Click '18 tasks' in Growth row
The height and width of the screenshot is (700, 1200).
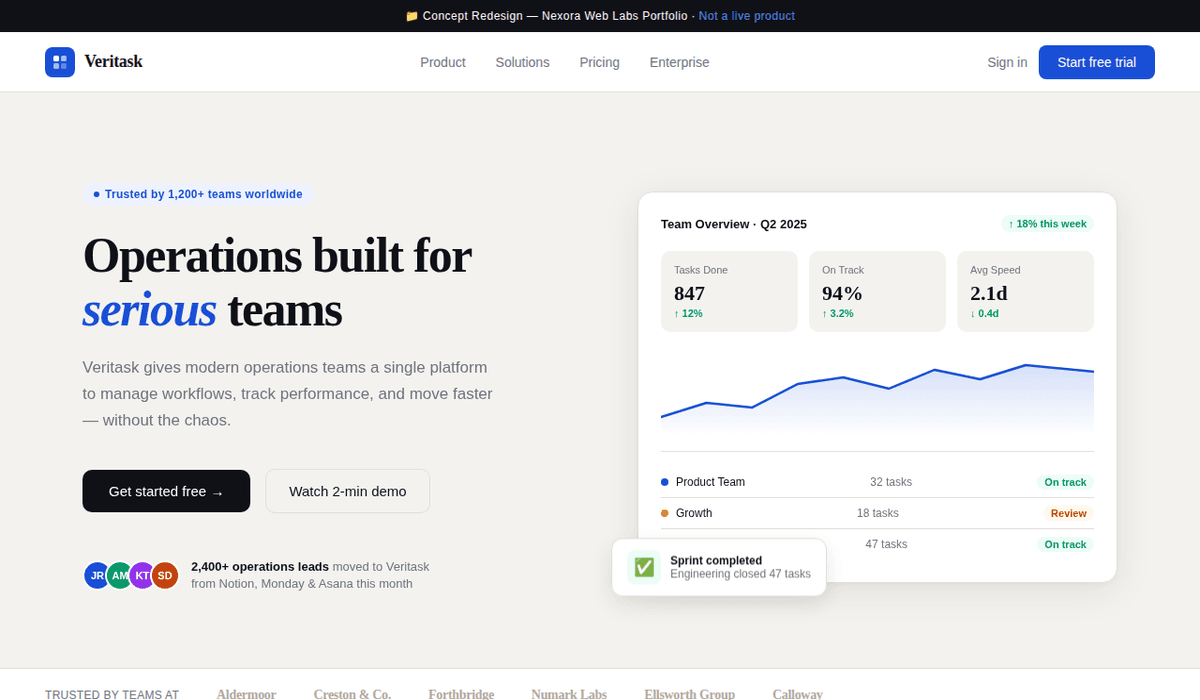(x=878, y=513)
